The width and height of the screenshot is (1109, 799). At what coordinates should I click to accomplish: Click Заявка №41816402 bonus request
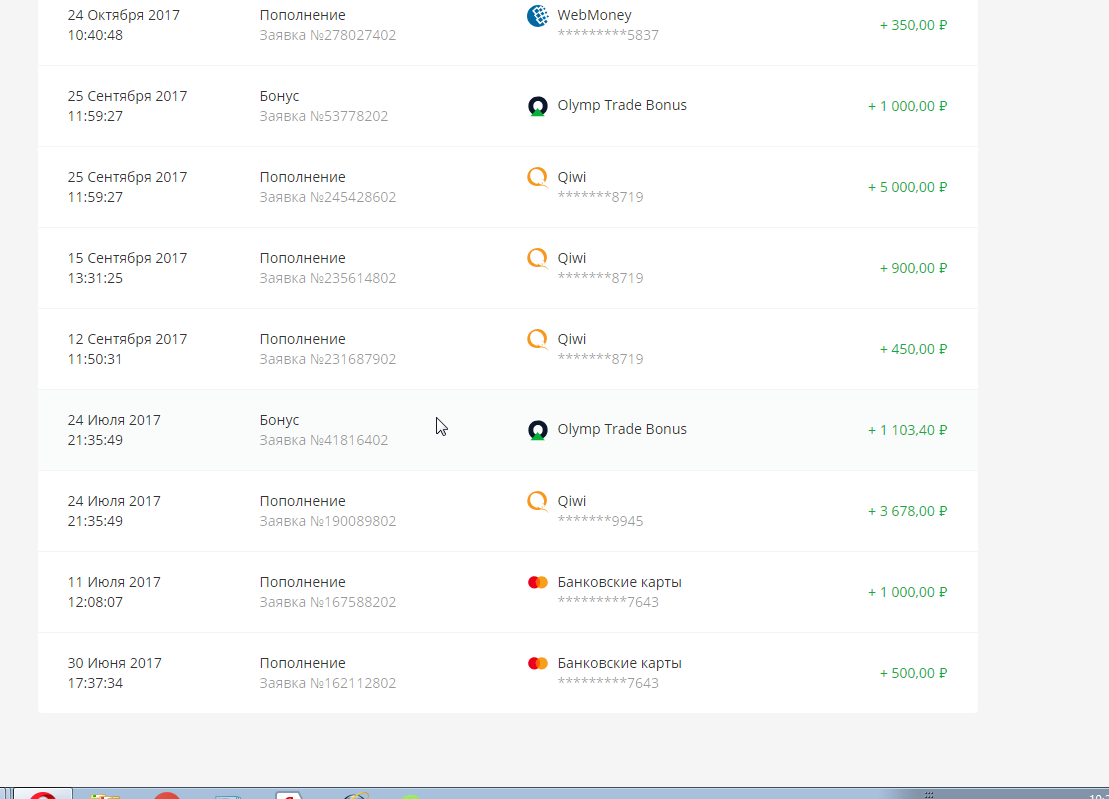pyautogui.click(x=324, y=441)
